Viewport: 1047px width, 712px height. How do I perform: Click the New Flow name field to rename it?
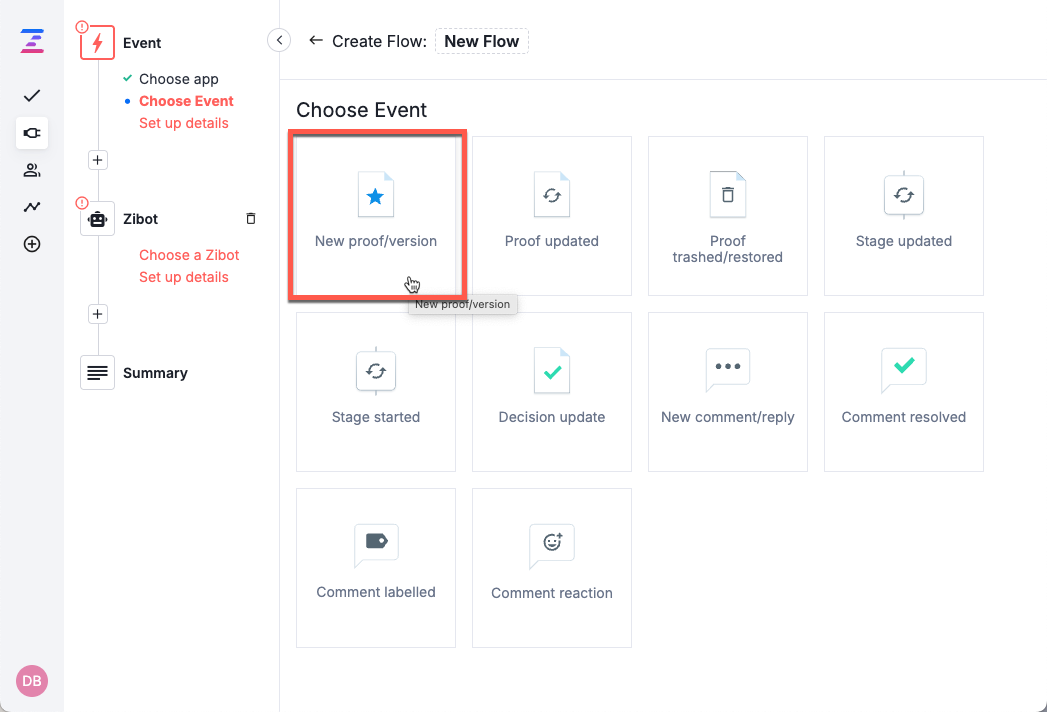coord(481,41)
